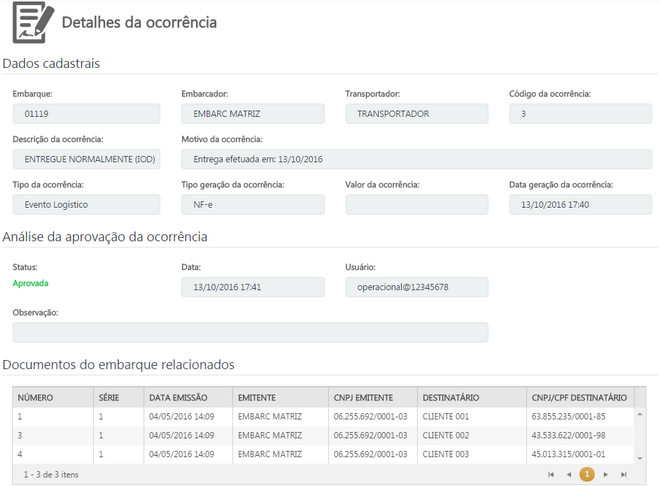Click CNPJ 63.855.235/0001-85 cell
The height and width of the screenshot is (486, 660).
click(580, 417)
